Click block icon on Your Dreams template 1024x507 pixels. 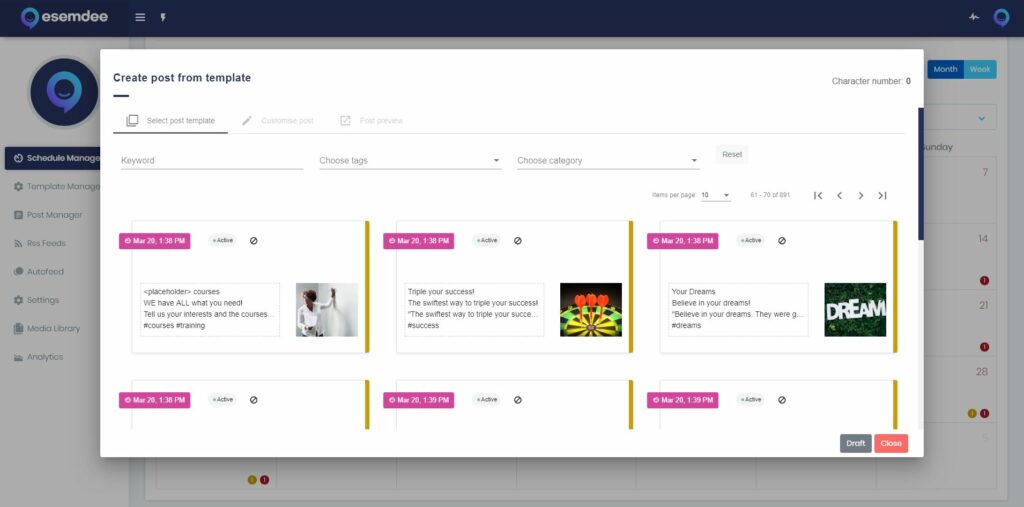pos(782,240)
